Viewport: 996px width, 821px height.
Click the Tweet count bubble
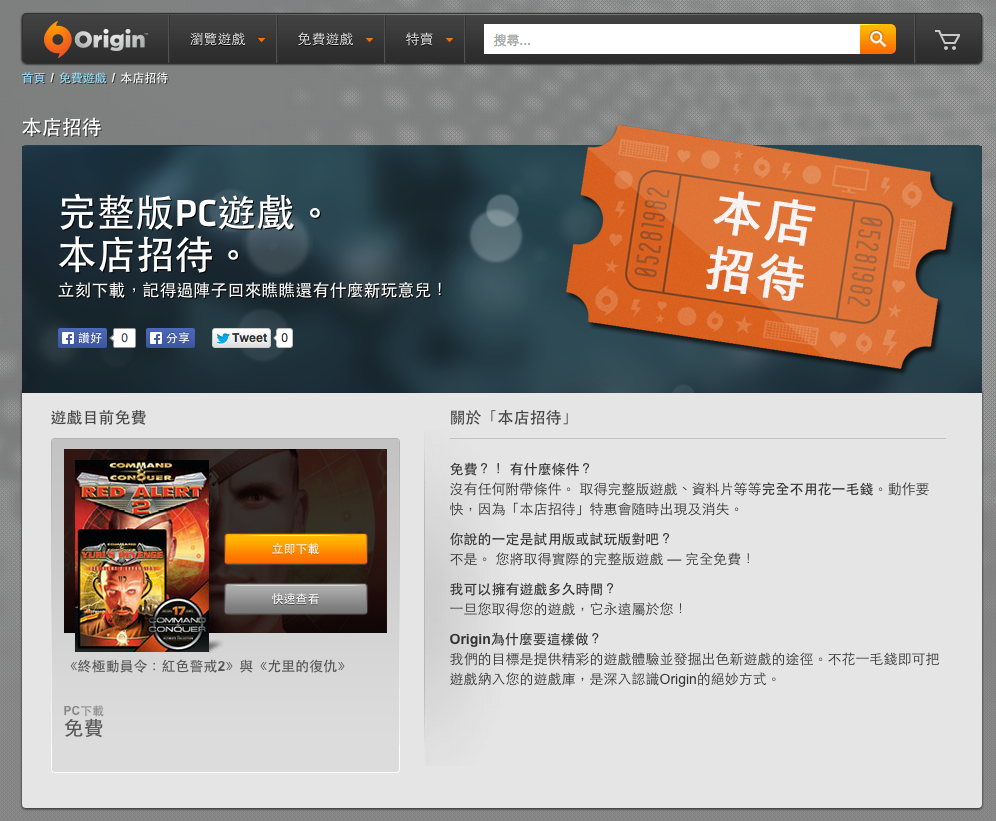(284, 338)
